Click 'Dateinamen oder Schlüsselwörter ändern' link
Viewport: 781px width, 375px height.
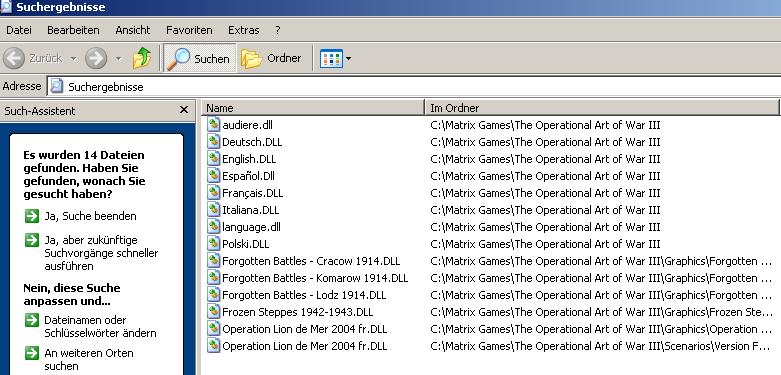point(100,326)
